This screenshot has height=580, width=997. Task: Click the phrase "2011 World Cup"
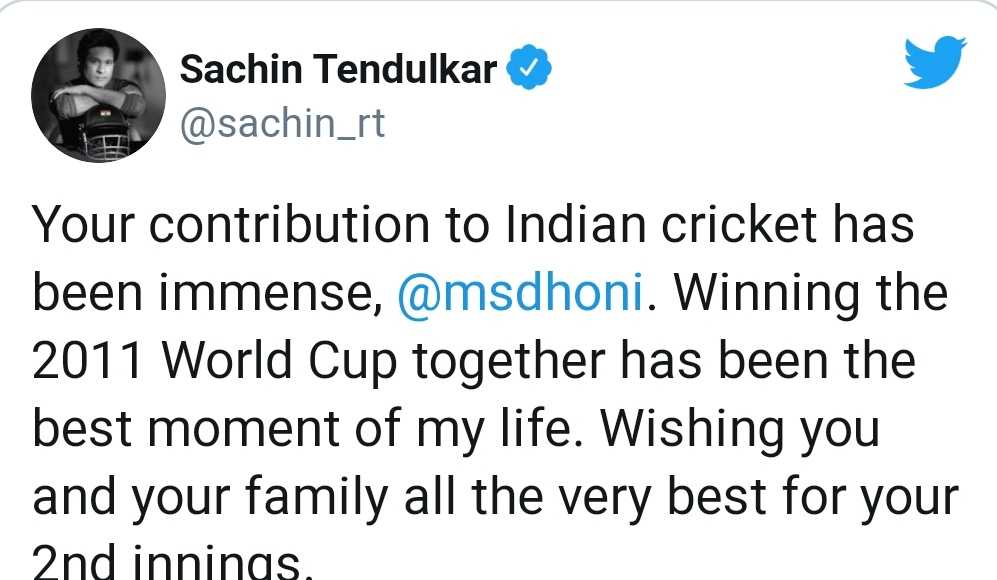[x=215, y=361]
